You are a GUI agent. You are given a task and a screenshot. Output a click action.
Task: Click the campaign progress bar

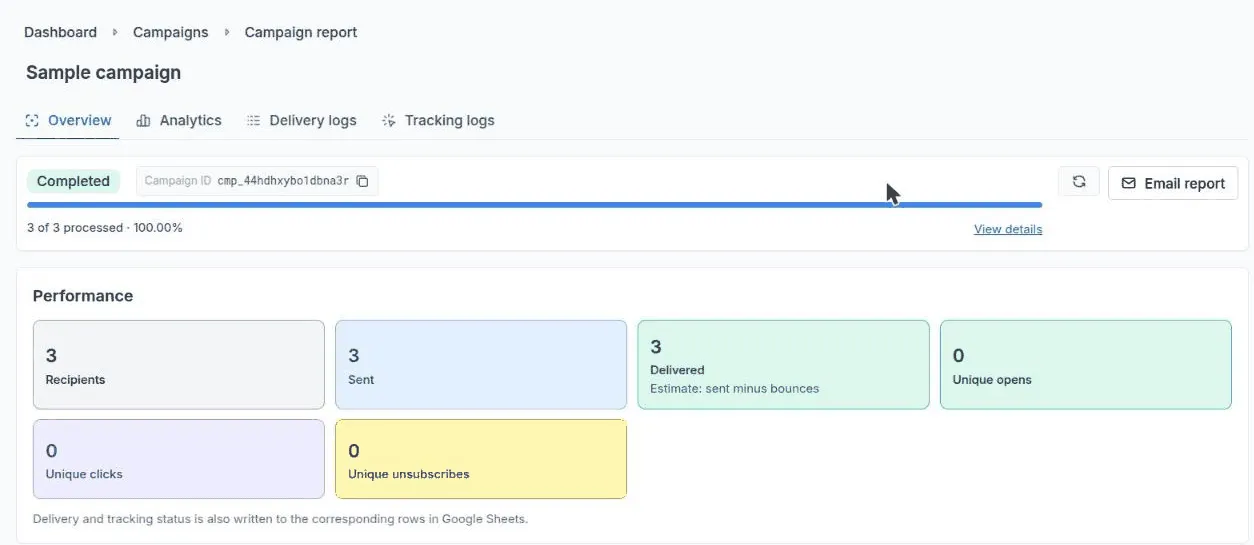[x=535, y=205]
